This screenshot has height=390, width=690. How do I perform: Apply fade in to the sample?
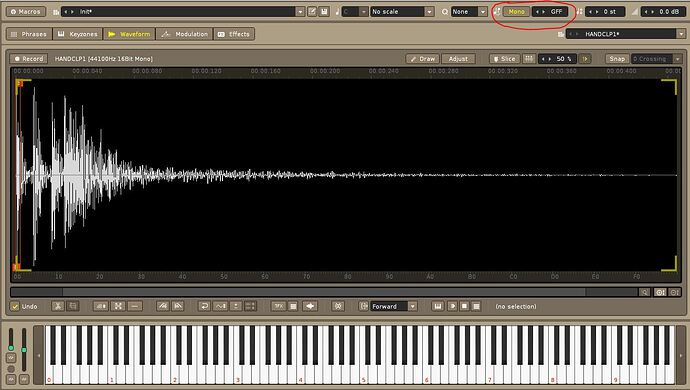(162, 306)
